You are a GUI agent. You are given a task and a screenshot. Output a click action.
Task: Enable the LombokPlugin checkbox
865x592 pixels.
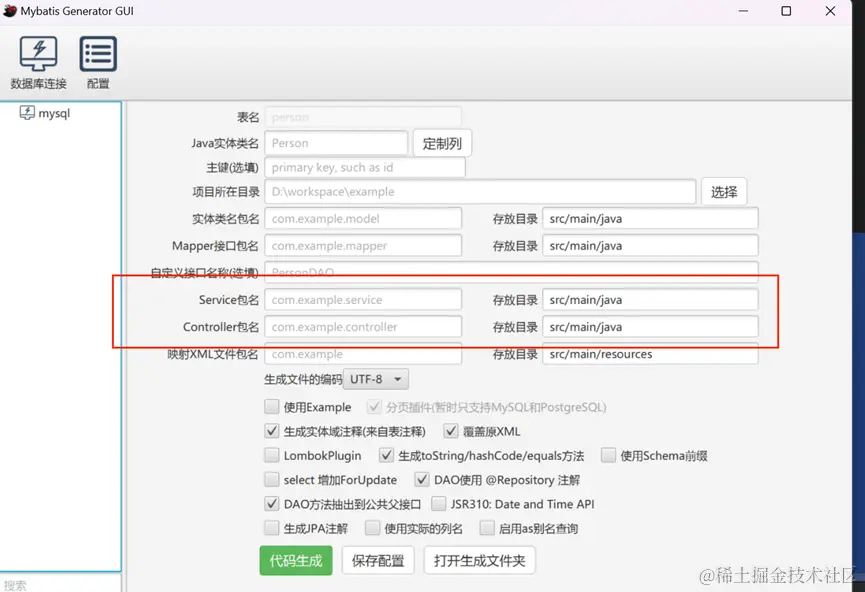pos(271,455)
